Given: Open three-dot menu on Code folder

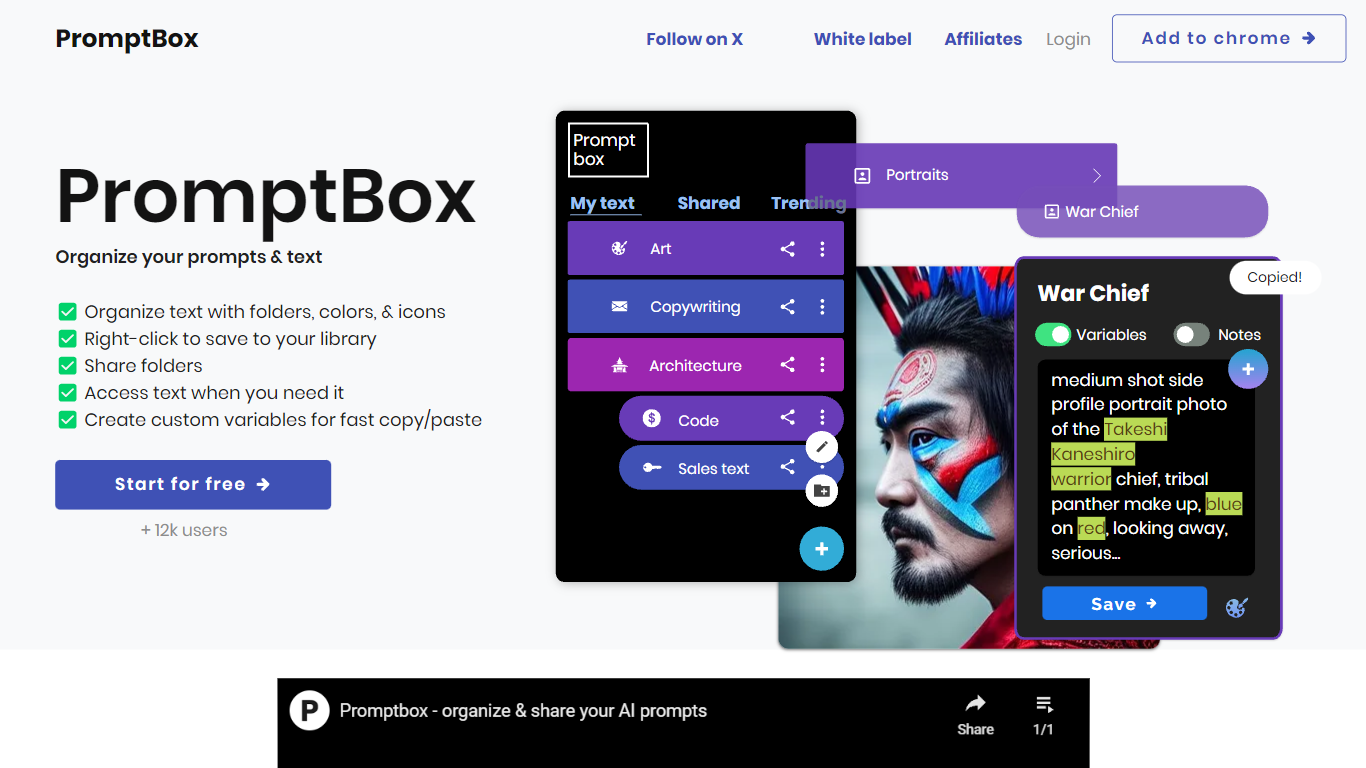Looking at the screenshot, I should tap(822, 418).
